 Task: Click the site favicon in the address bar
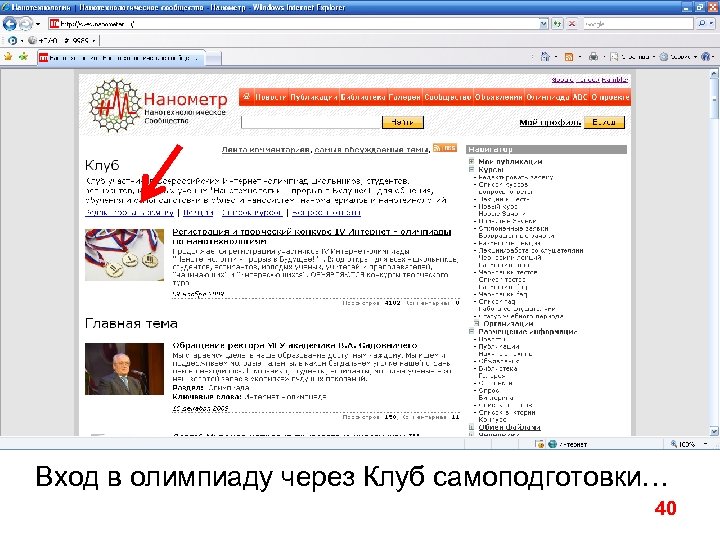(54, 23)
